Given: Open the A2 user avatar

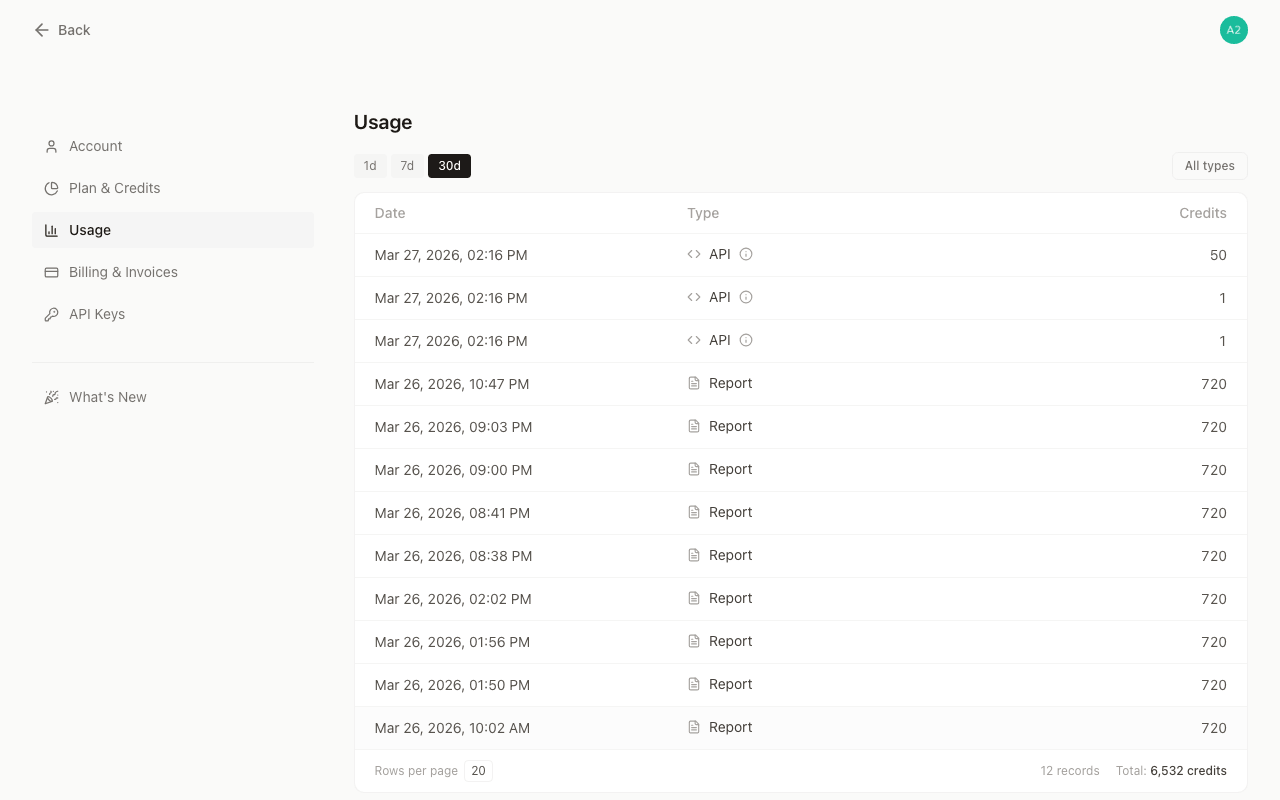Looking at the screenshot, I should [1233, 30].
